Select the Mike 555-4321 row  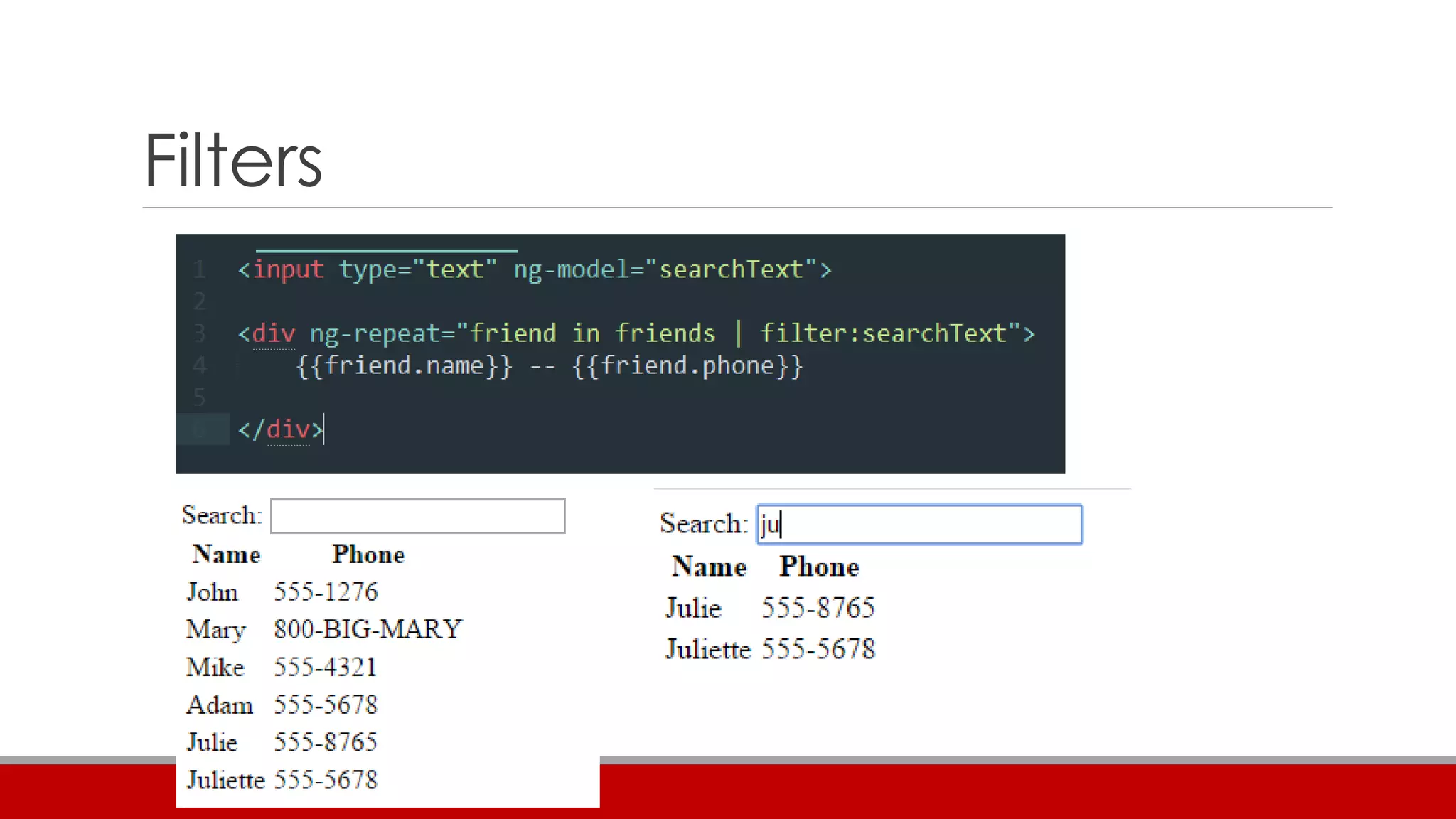(282, 667)
